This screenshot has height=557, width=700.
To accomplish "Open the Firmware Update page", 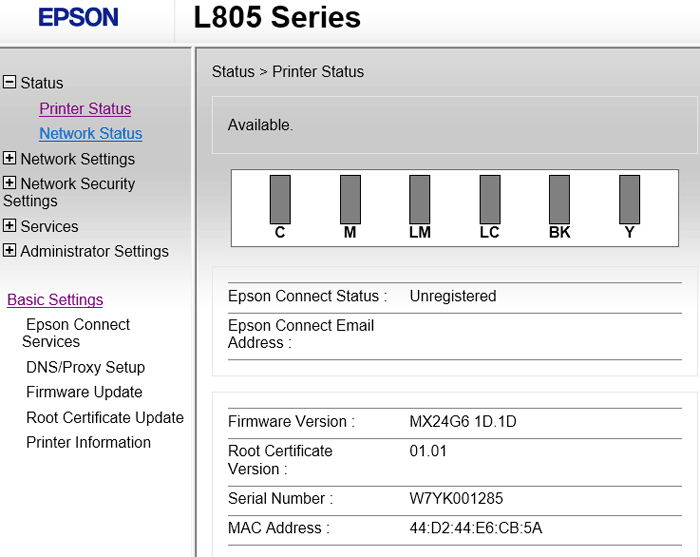I will point(84,393).
